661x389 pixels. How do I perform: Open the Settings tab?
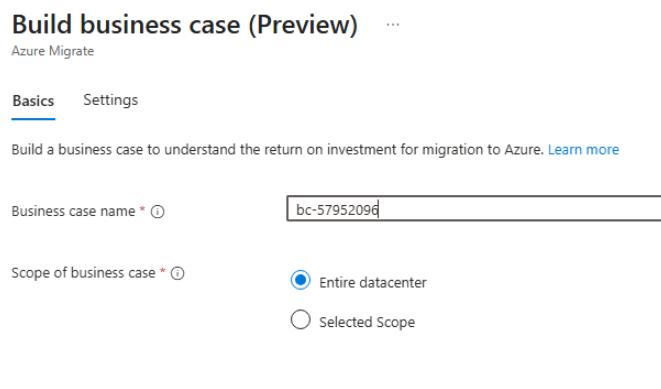pos(110,100)
